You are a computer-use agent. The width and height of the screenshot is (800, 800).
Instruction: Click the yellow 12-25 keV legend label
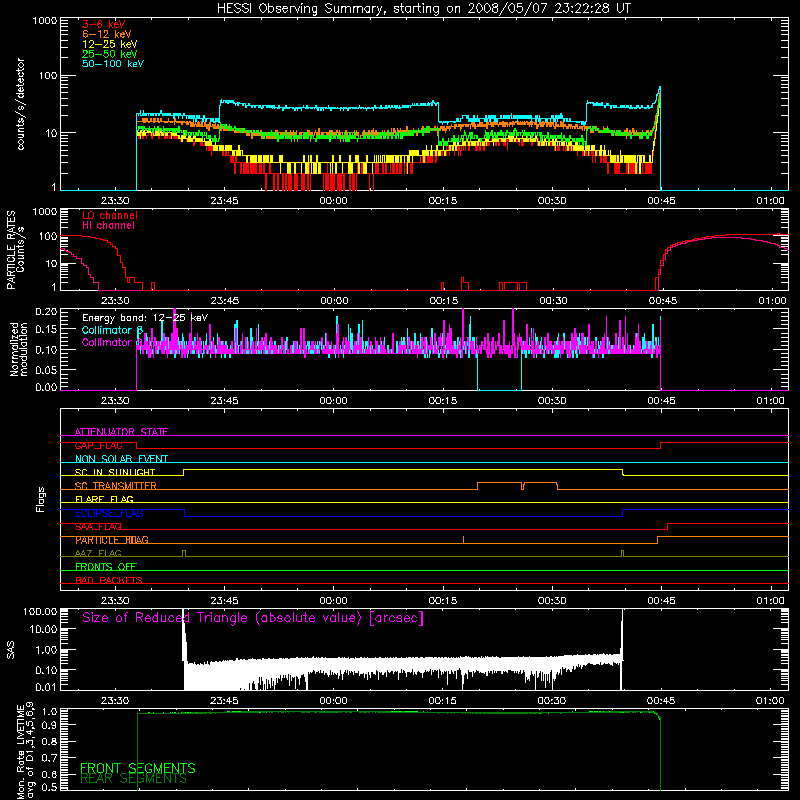click(110, 44)
